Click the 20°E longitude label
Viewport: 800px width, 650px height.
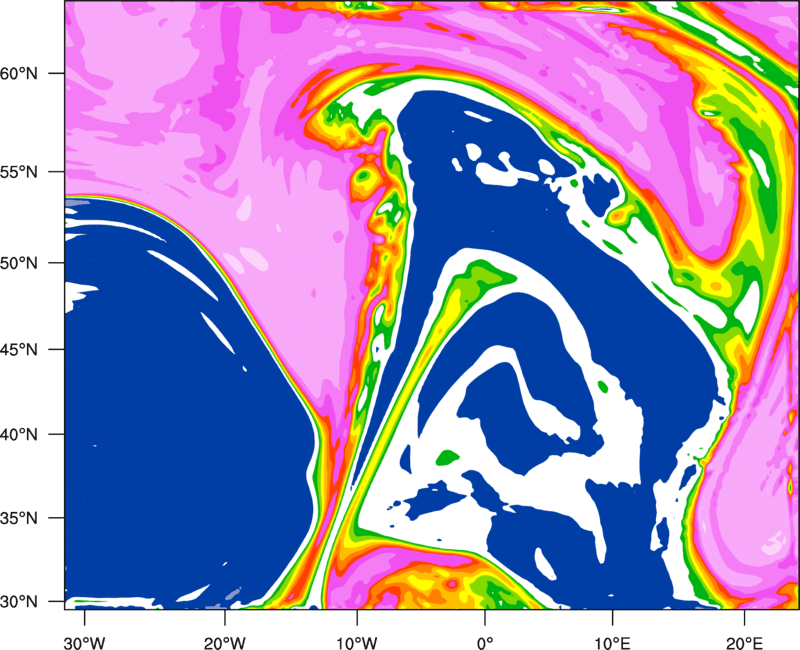pyautogui.click(x=744, y=643)
